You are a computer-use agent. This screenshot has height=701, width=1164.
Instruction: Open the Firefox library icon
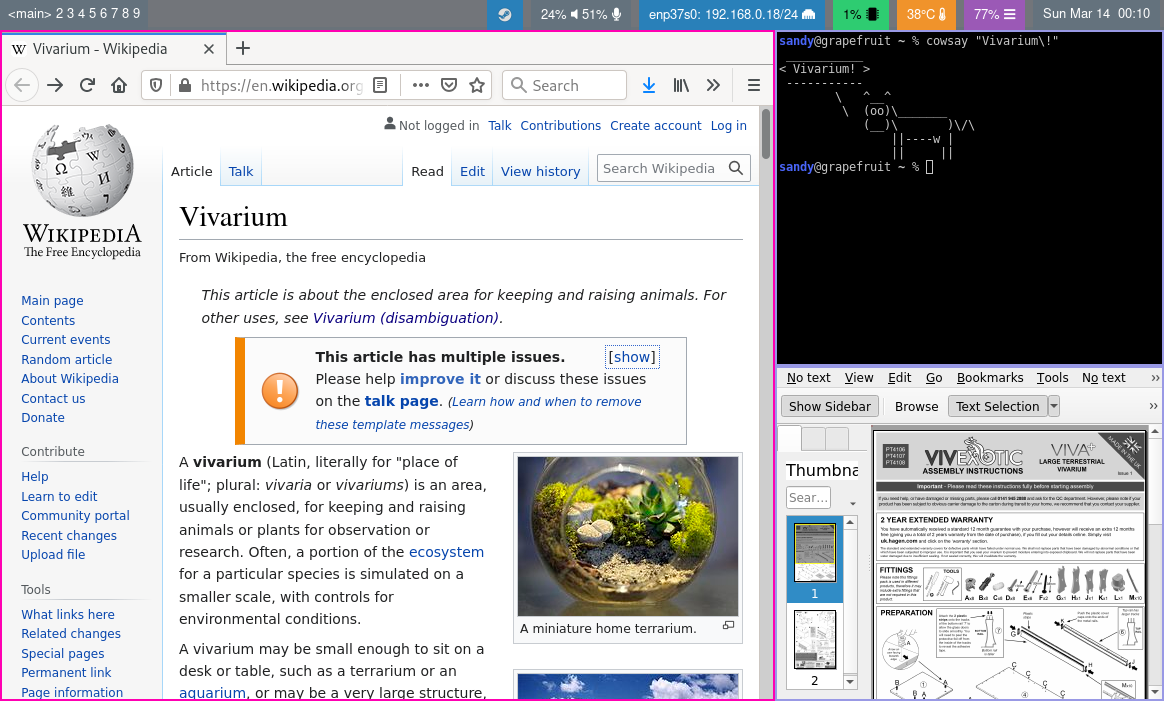point(681,85)
